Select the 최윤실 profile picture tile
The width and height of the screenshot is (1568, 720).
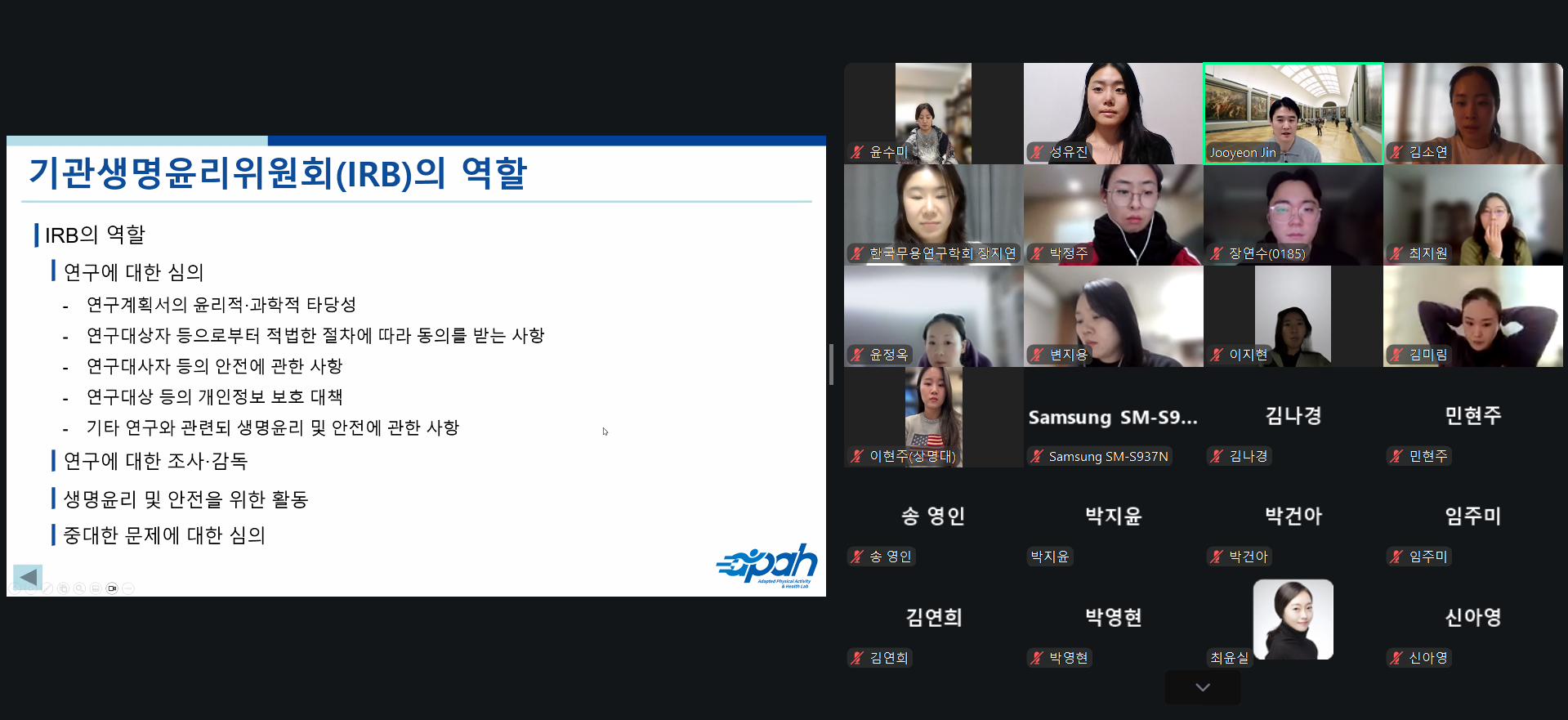[x=1293, y=619]
